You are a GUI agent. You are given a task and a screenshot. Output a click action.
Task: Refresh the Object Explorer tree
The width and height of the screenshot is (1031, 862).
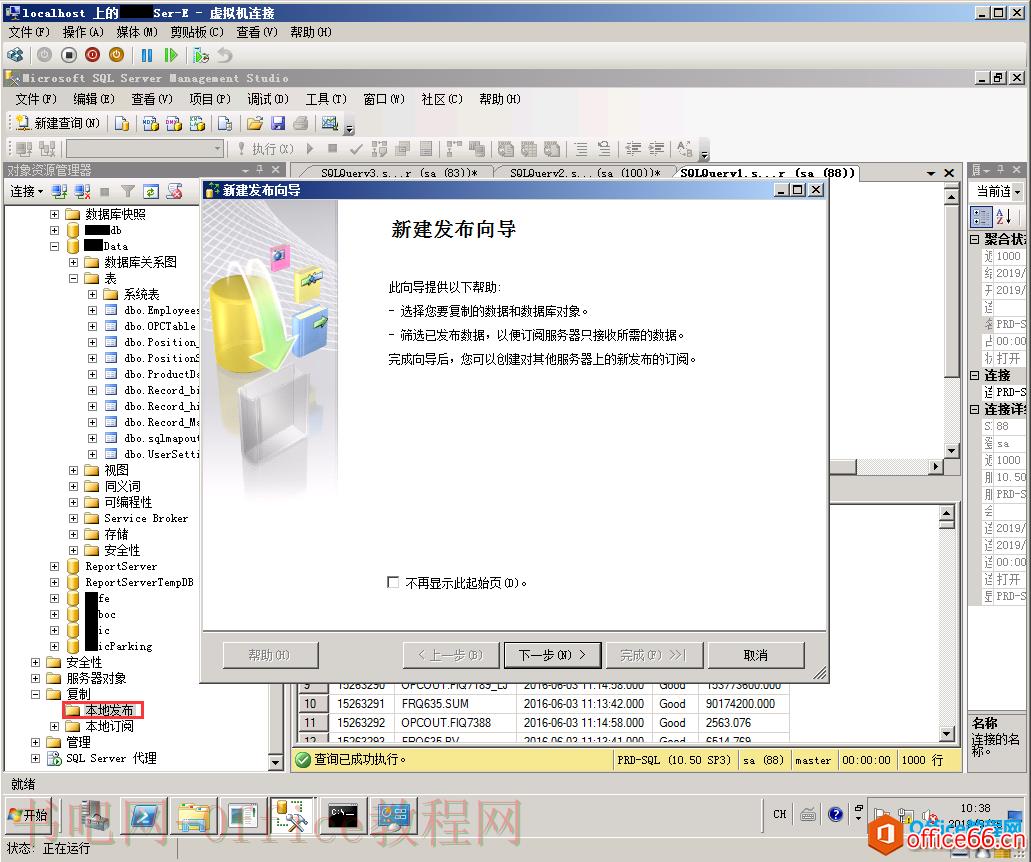(151, 191)
